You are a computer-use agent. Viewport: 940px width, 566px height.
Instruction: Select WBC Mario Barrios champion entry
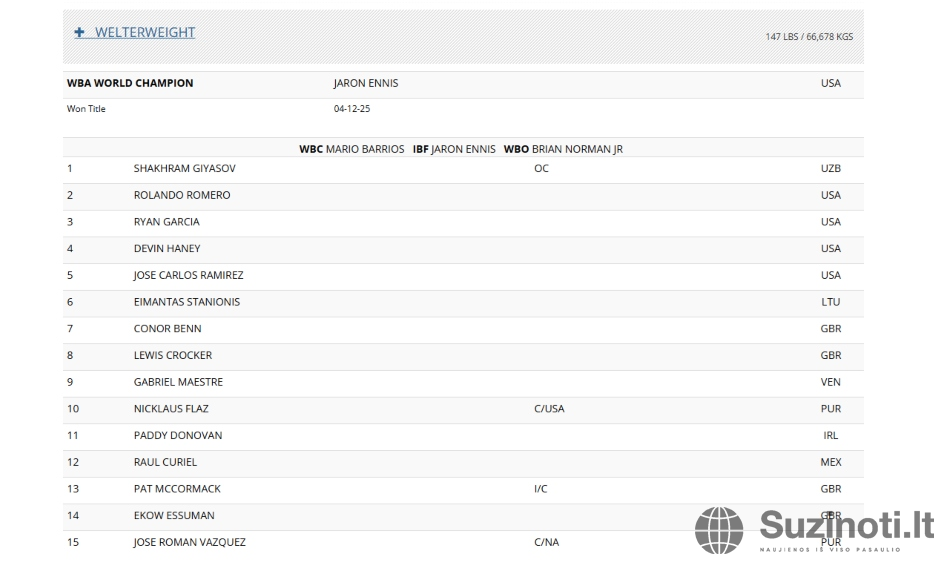click(x=353, y=149)
